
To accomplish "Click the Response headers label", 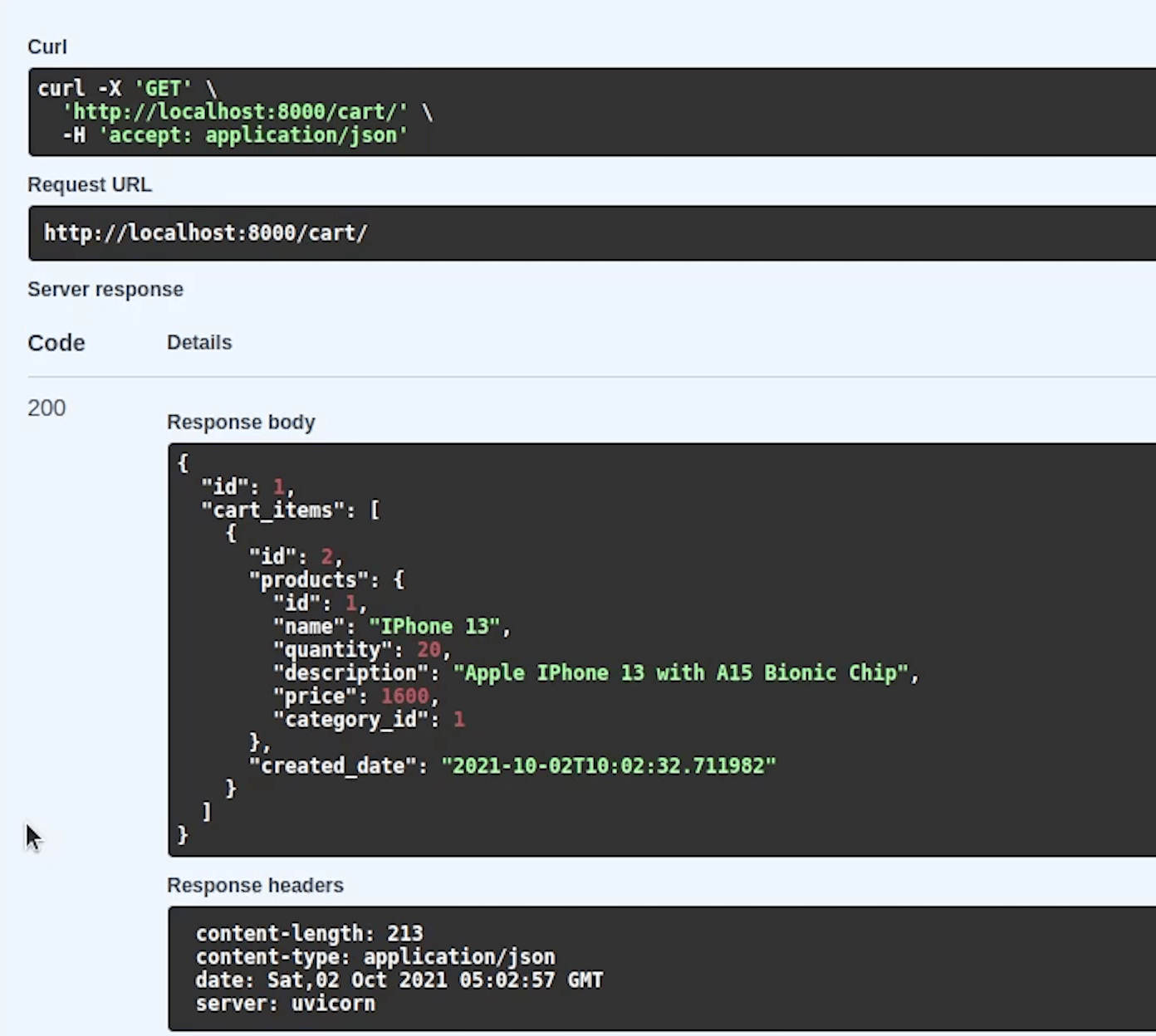I will tap(255, 886).
